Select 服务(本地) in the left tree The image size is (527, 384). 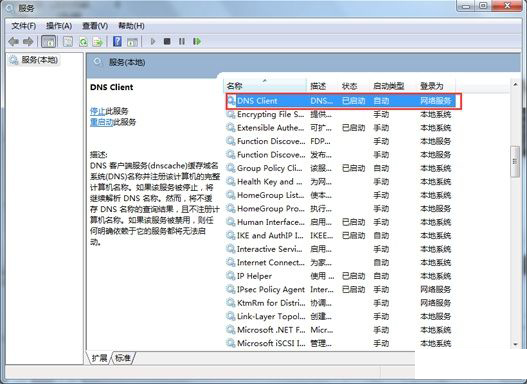[40, 60]
